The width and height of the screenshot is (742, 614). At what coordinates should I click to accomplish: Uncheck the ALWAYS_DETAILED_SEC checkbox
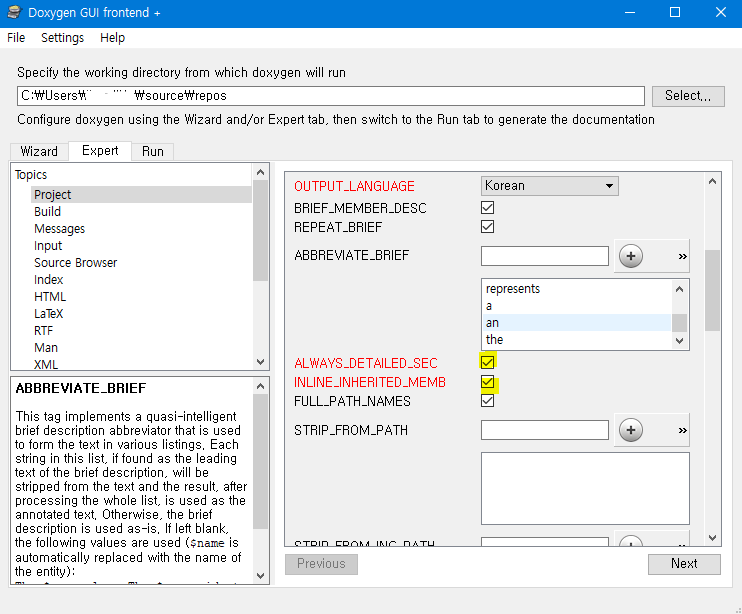pyautogui.click(x=487, y=362)
